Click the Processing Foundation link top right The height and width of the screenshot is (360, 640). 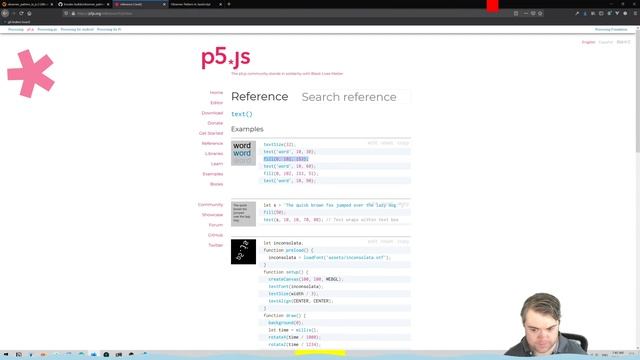tap(611, 29)
